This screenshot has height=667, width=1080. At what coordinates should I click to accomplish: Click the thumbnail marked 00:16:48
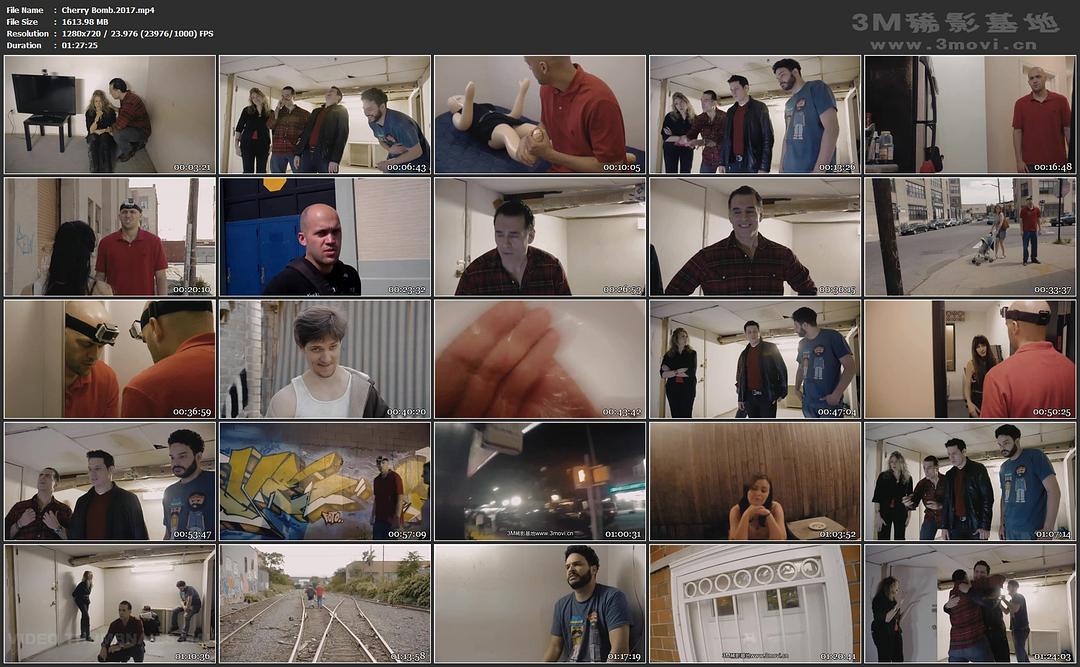[x=970, y=115]
